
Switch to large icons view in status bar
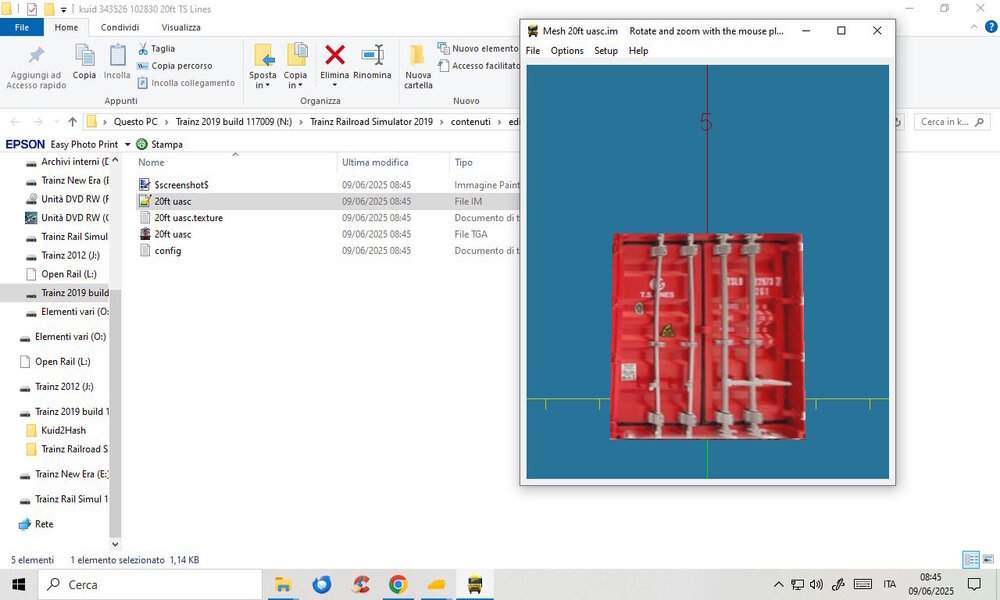[988, 560]
